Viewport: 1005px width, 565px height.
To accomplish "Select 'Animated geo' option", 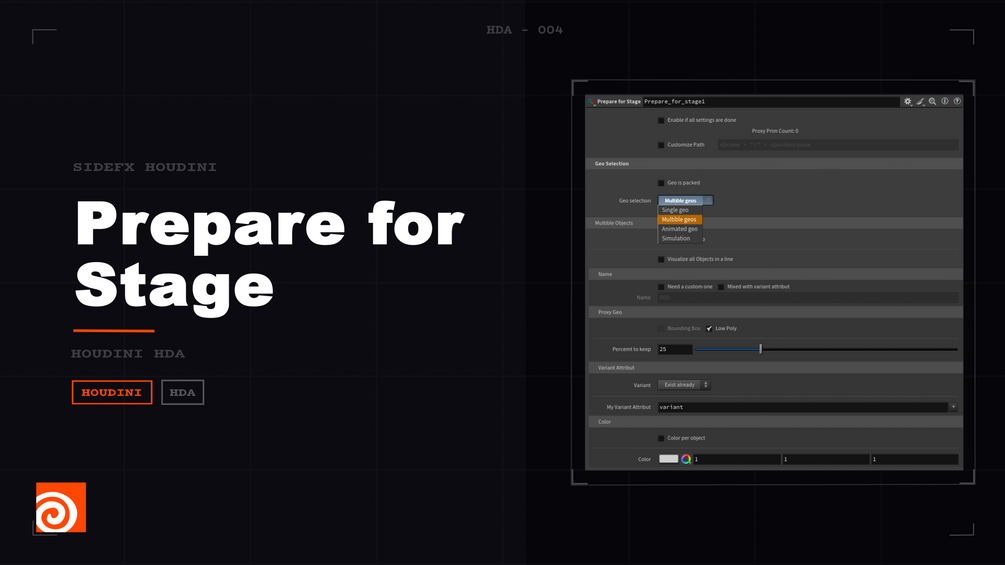I will point(679,229).
